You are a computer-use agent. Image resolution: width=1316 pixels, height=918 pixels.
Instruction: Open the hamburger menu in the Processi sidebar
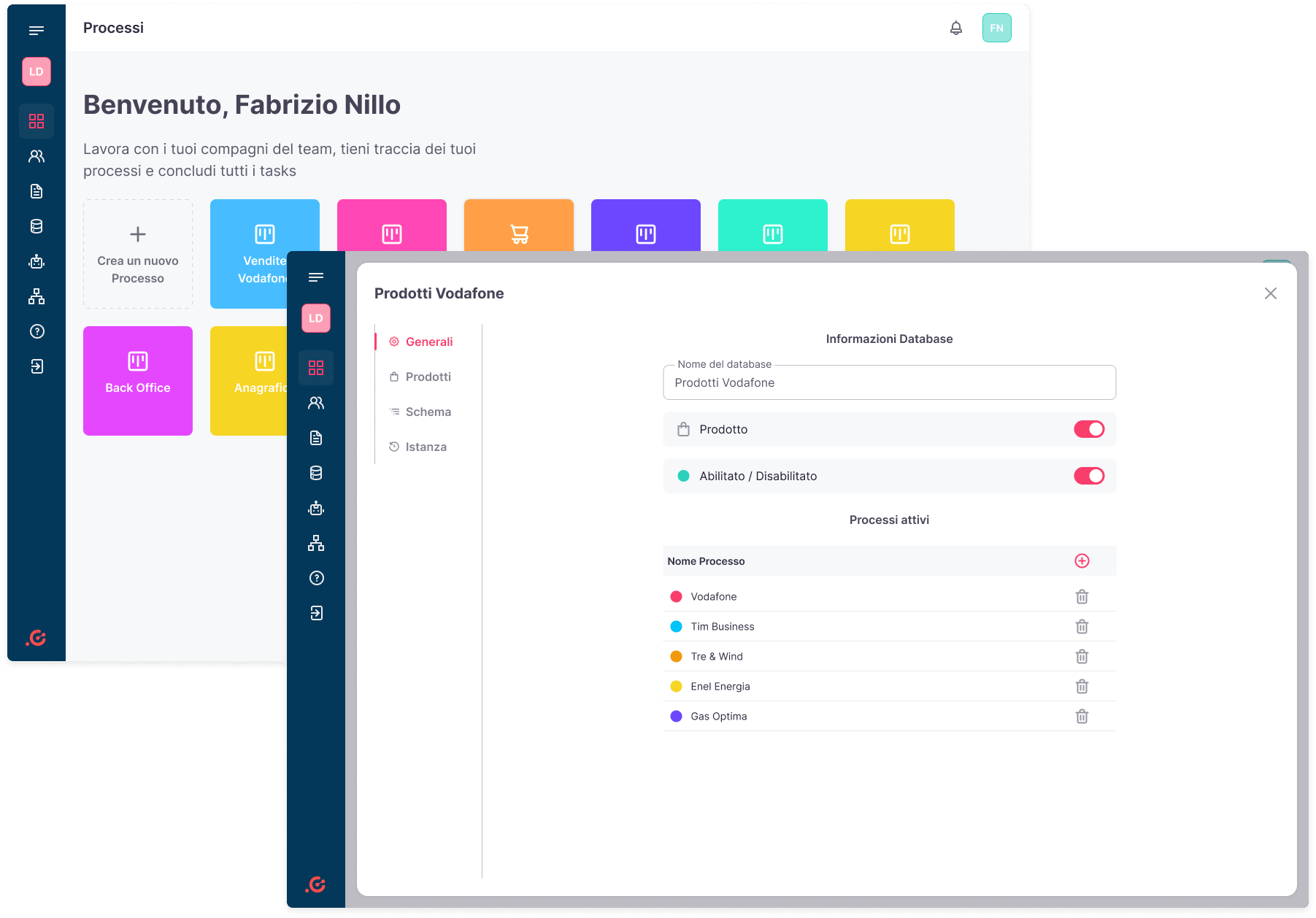tap(36, 31)
